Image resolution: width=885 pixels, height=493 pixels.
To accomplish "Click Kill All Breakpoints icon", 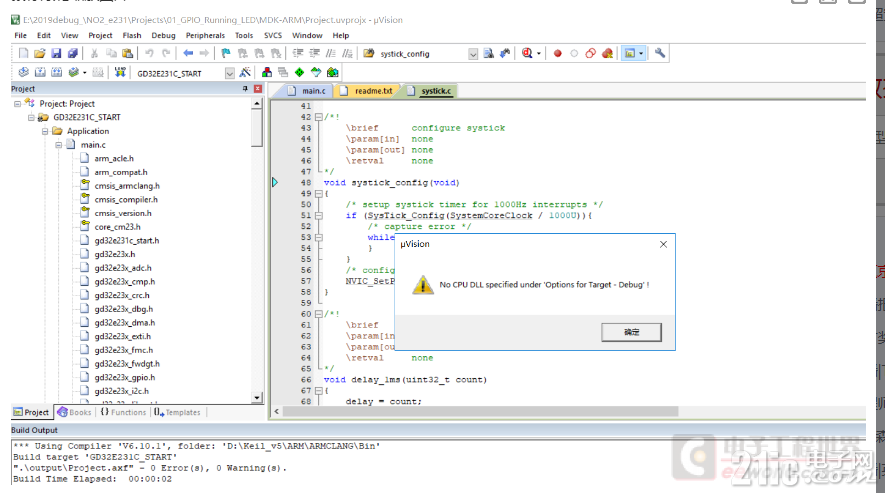I will click(607, 54).
